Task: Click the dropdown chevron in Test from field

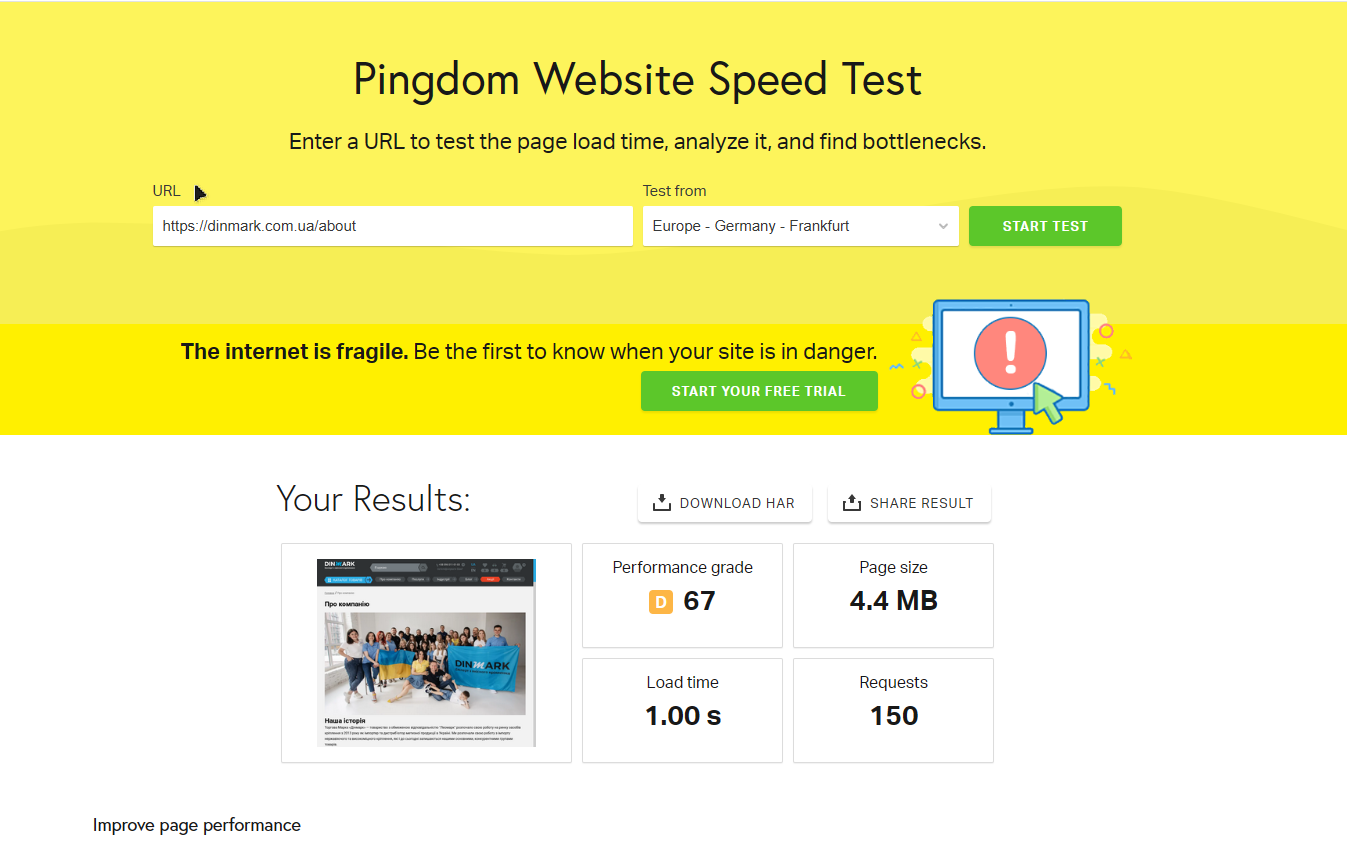Action: pyautogui.click(x=943, y=226)
